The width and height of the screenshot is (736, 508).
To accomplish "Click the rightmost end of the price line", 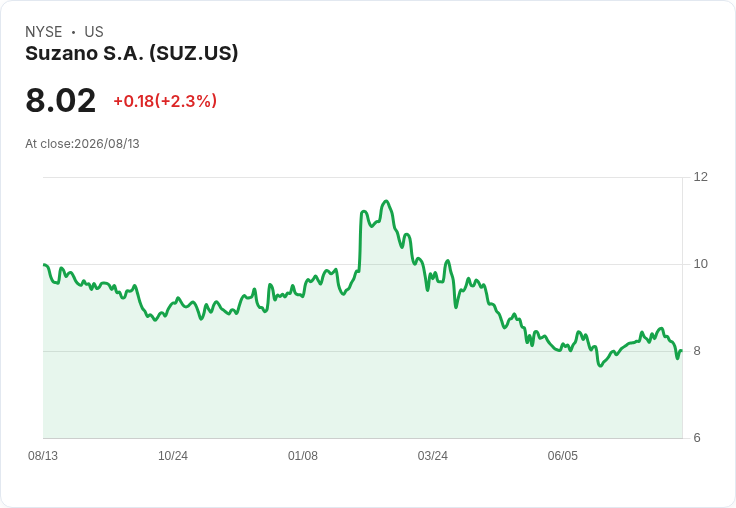I will click(681, 351).
